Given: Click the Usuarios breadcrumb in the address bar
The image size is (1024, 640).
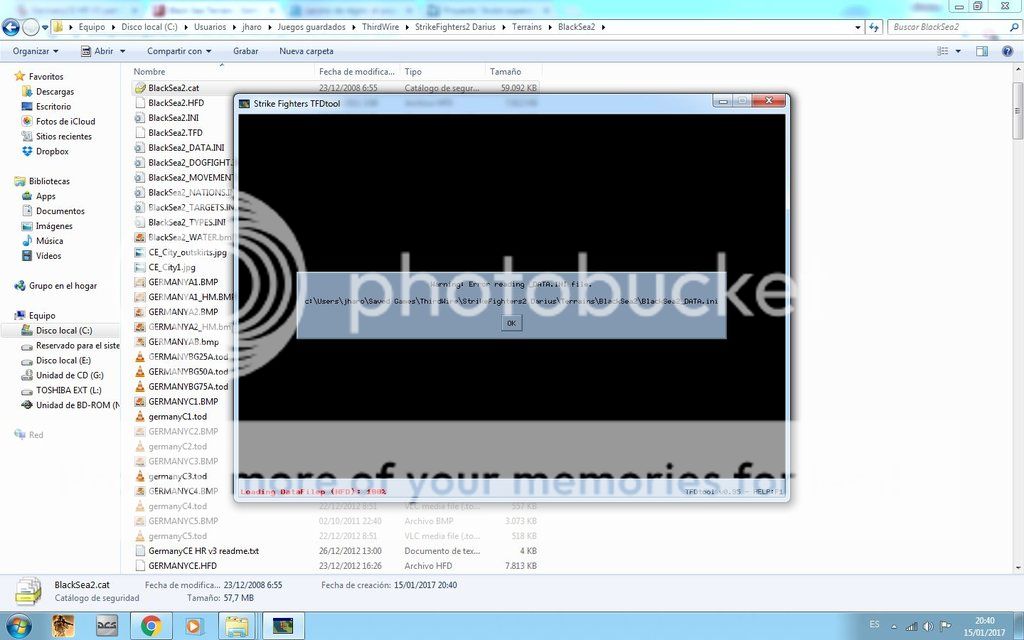Looking at the screenshot, I should pos(210,27).
